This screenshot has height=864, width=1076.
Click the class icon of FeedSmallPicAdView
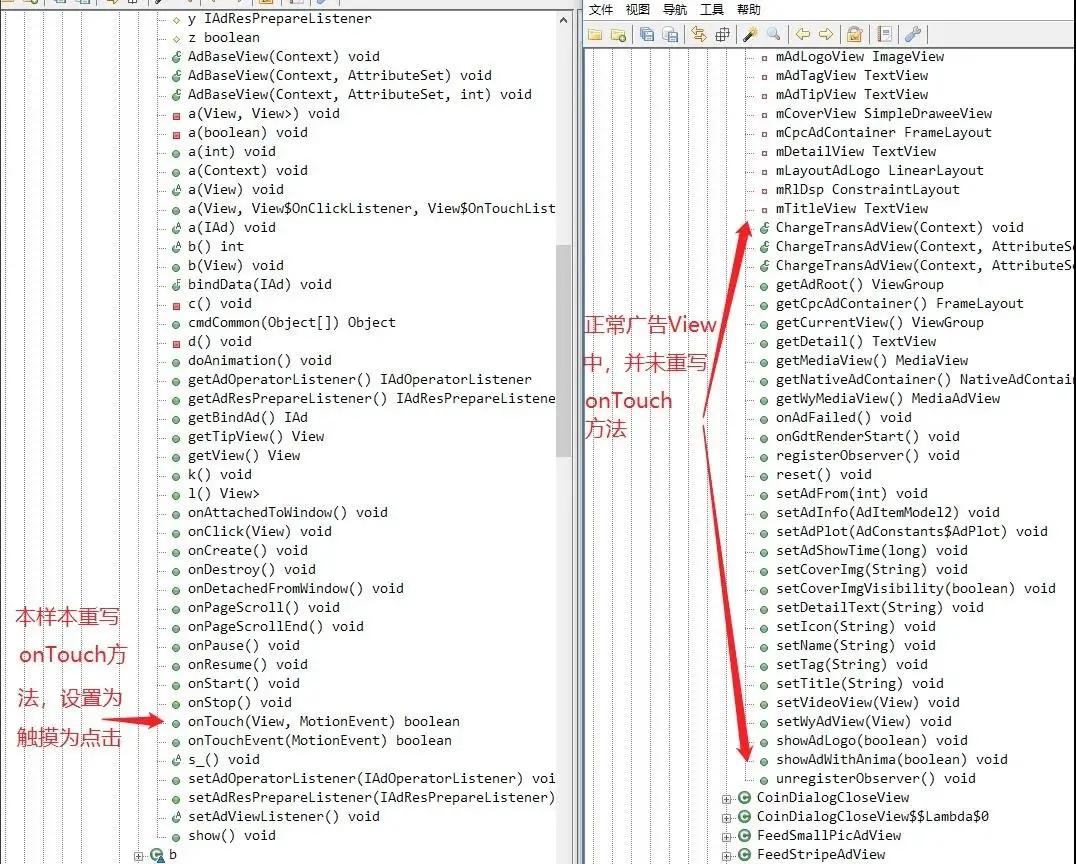(745, 836)
